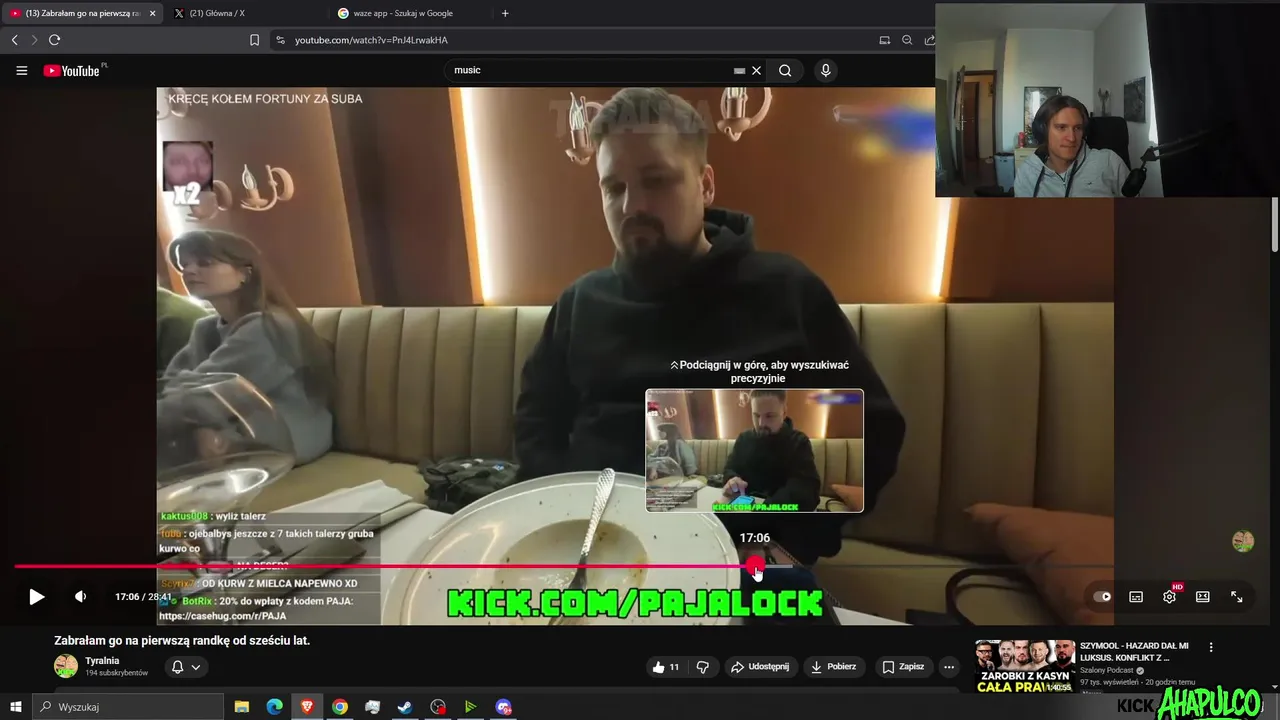Viewport: 1280px width, 720px height.
Task: Click the Wyszukaj taskbar search box
Action: pos(128,707)
